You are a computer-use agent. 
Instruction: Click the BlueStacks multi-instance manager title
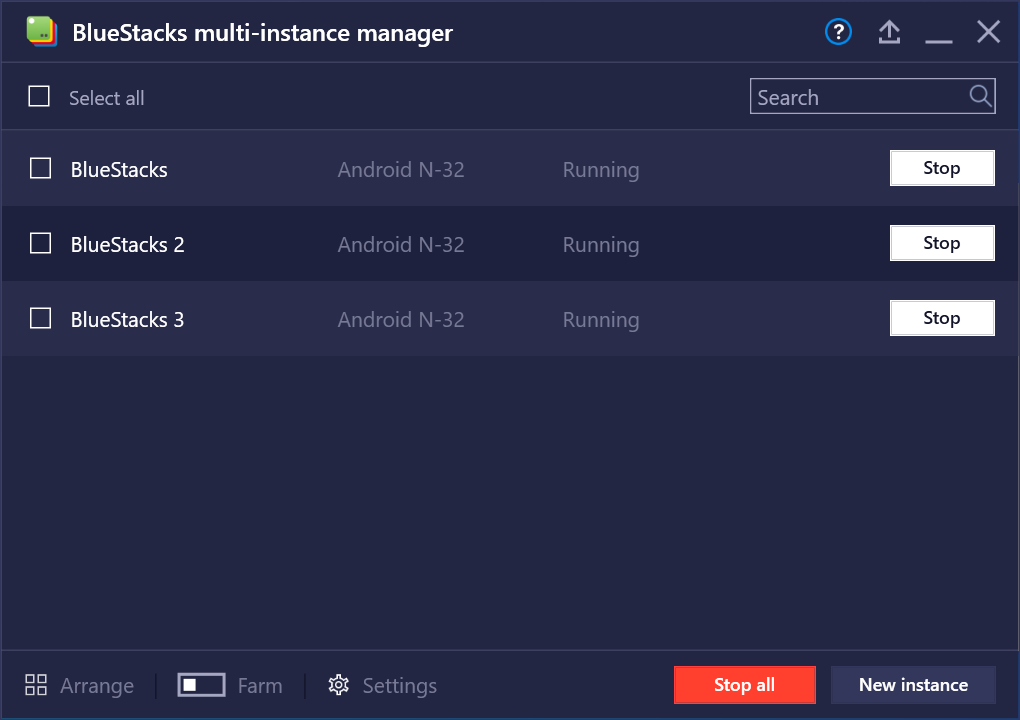262,33
